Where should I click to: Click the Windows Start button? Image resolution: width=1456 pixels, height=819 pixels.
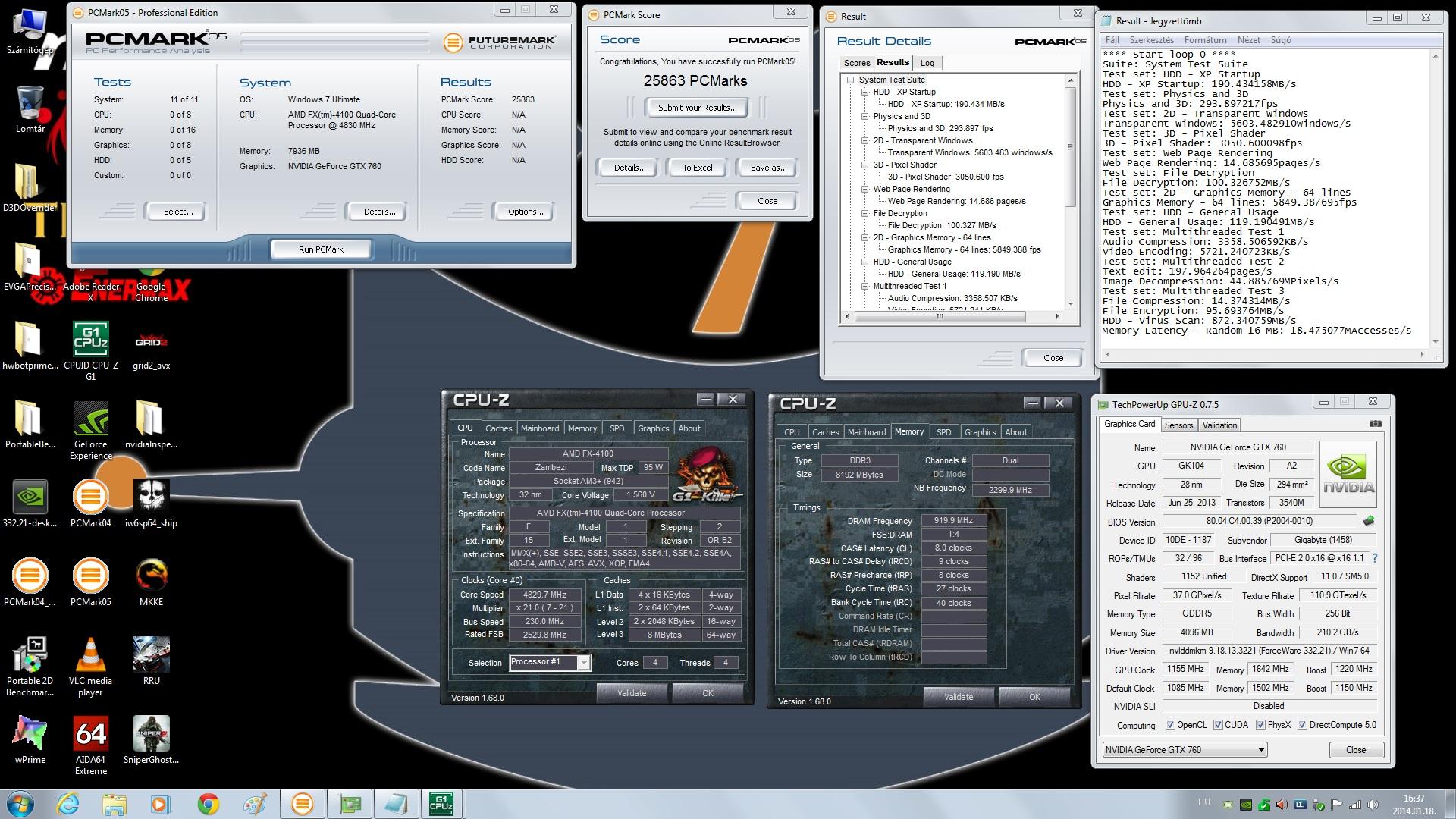[x=20, y=804]
